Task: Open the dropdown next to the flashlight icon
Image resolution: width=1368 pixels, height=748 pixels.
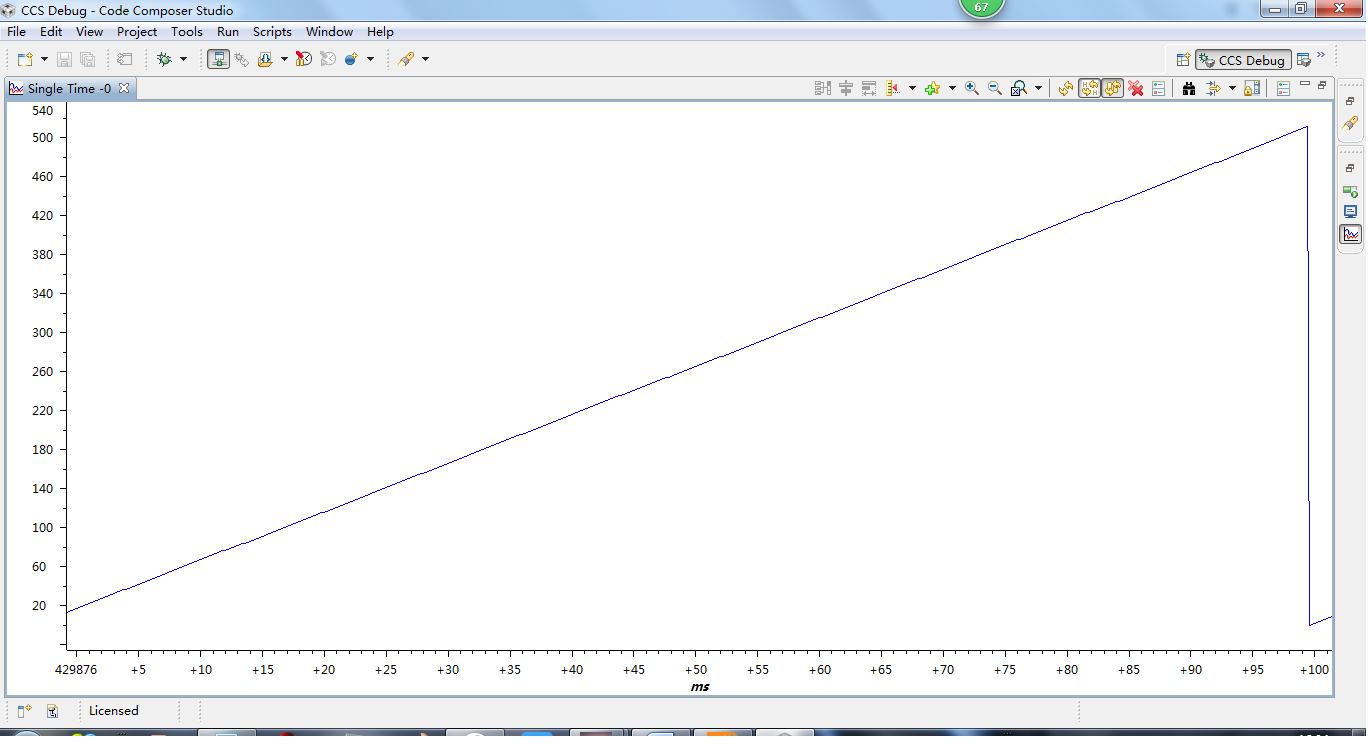Action: (x=425, y=60)
